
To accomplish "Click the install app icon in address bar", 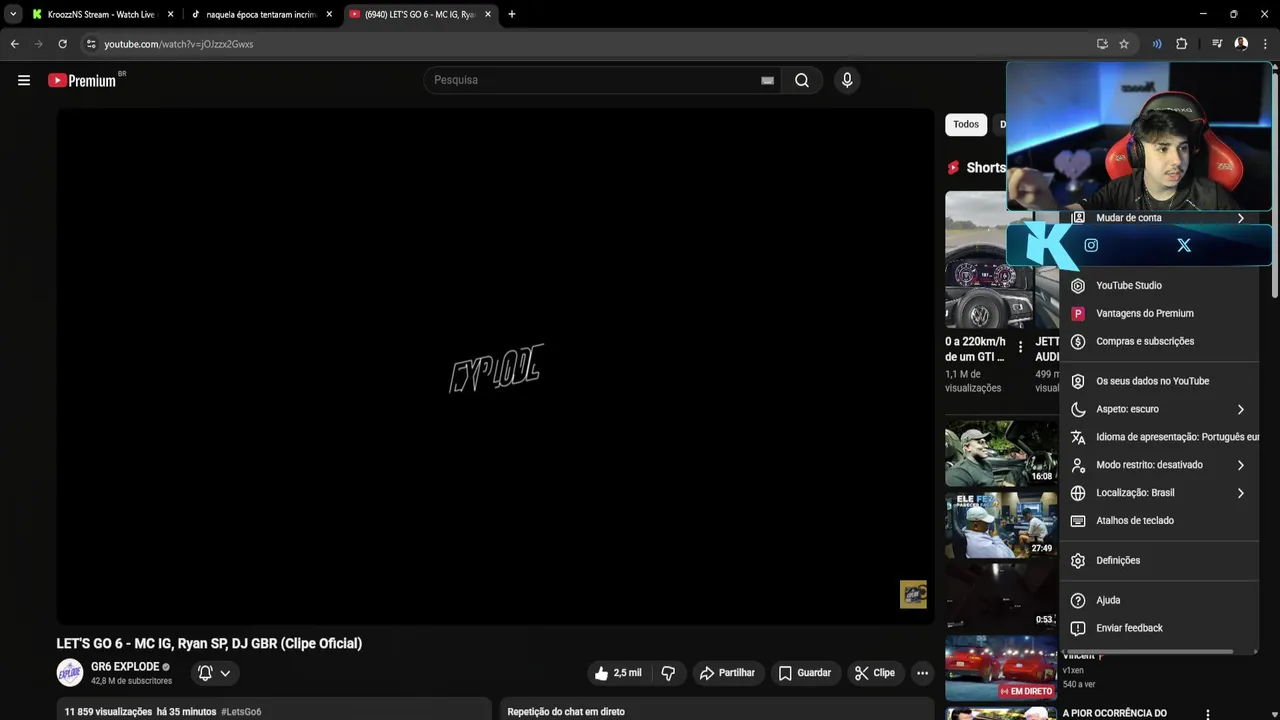I will point(1102,44).
